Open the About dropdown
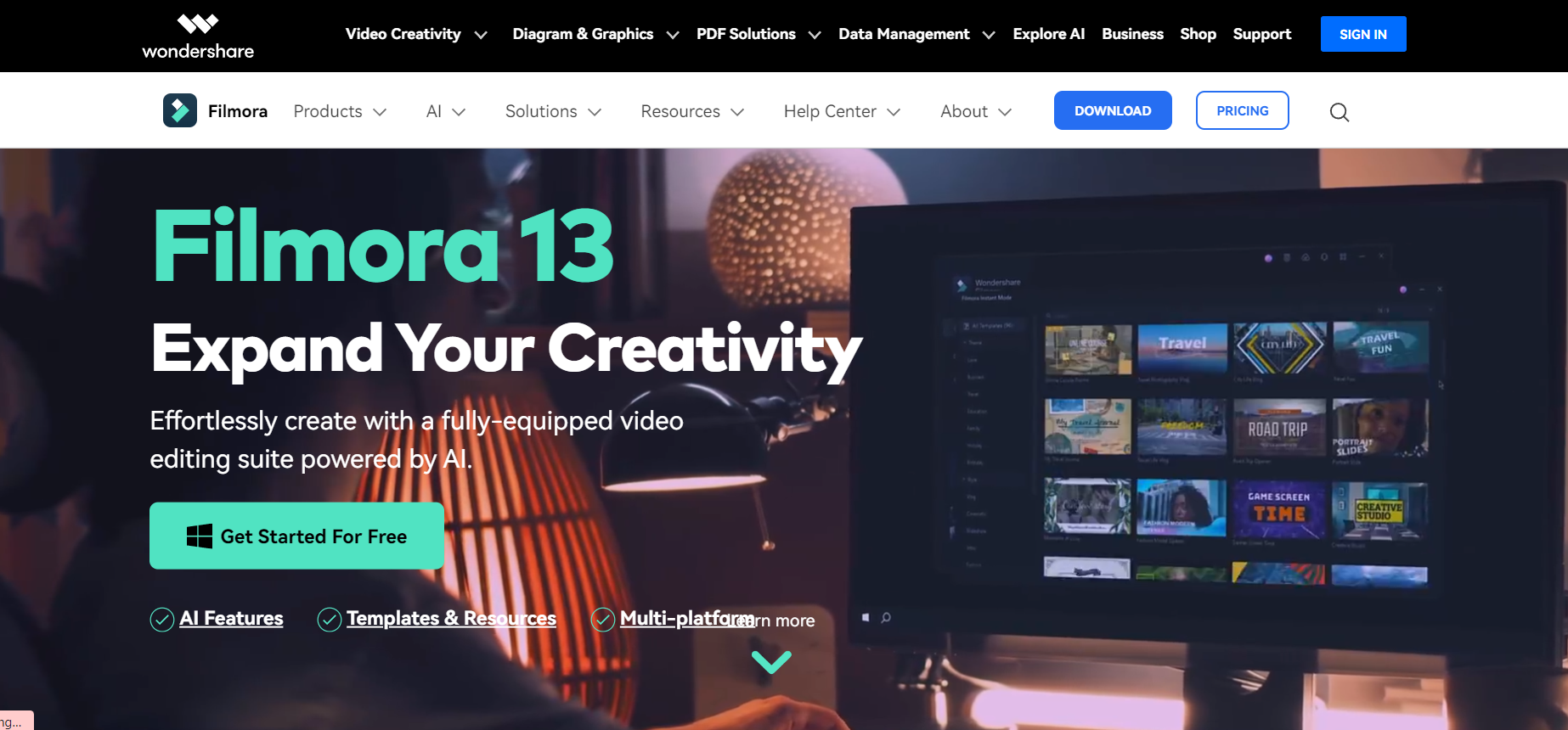This screenshot has height=730, width=1568. [x=976, y=111]
